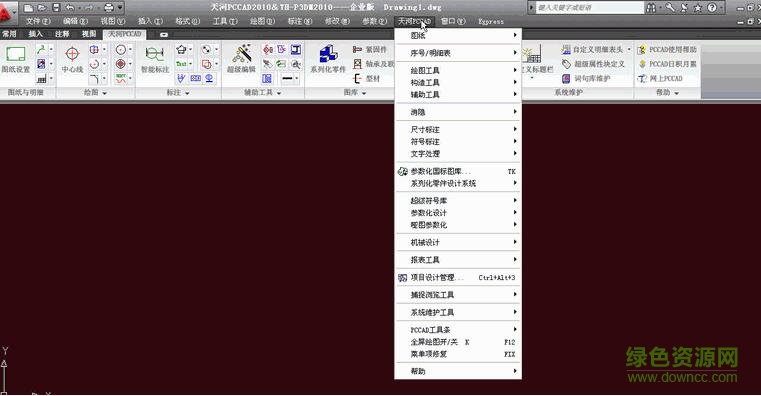Switch to the 注释 ribbon tab

[x=62, y=34]
